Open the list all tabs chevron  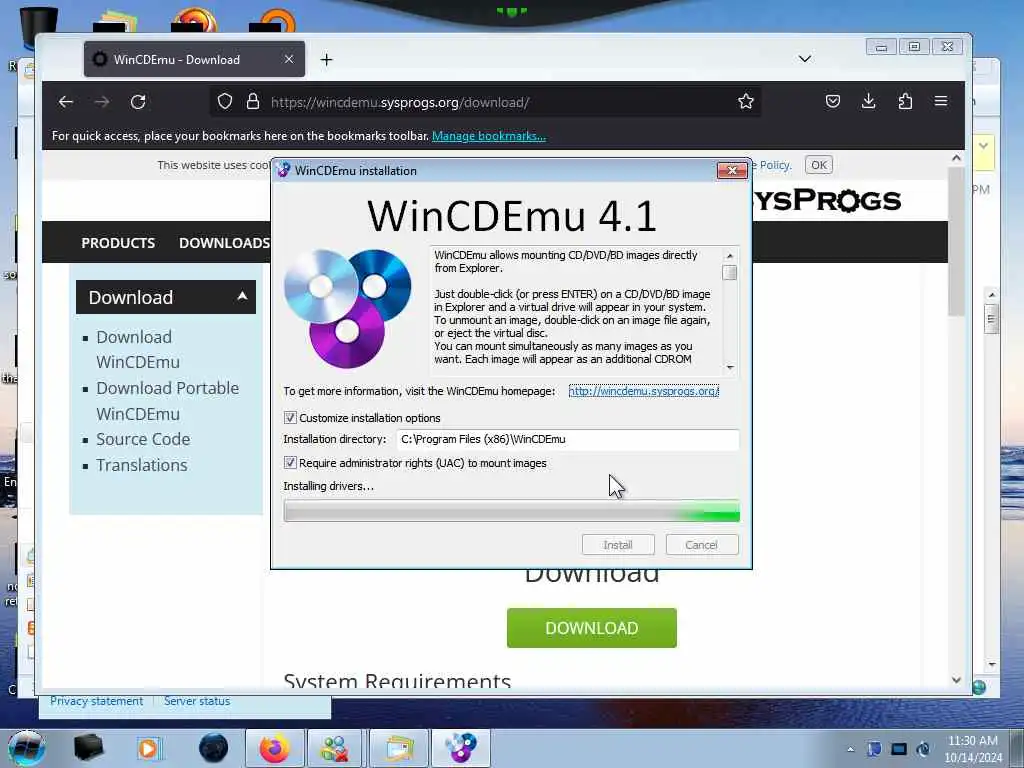[x=805, y=59]
